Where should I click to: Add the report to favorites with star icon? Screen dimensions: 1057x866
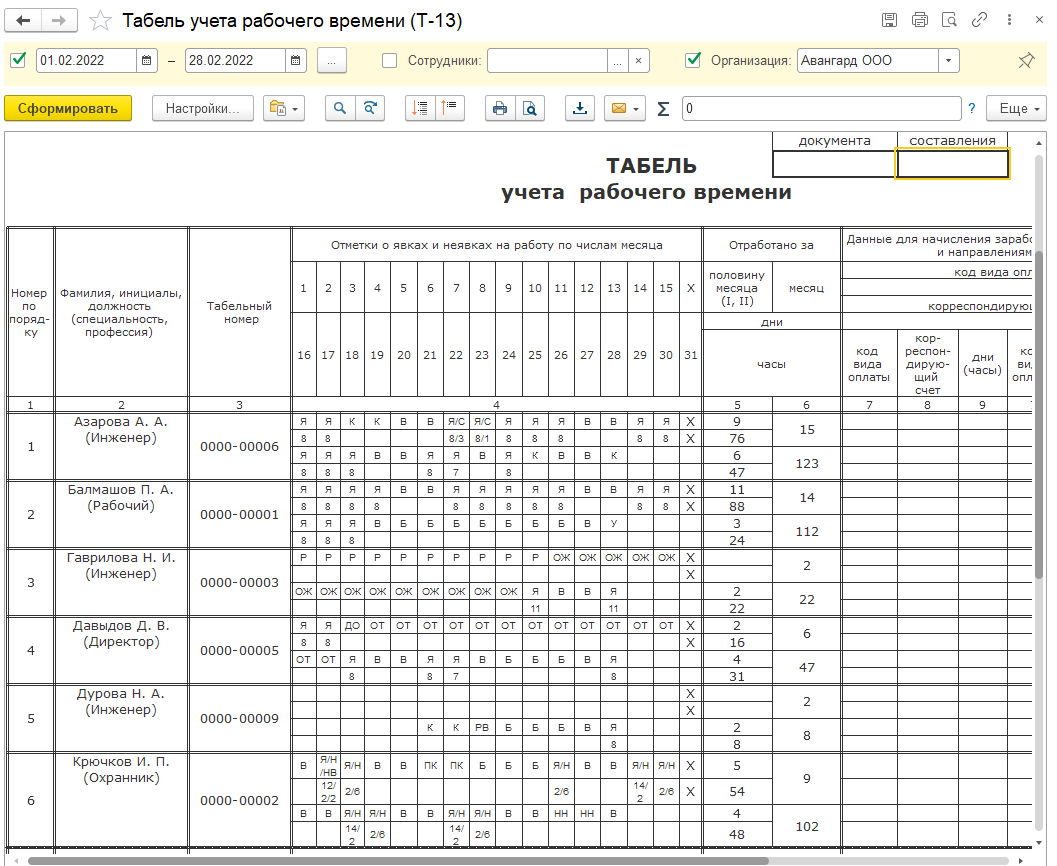click(x=100, y=21)
